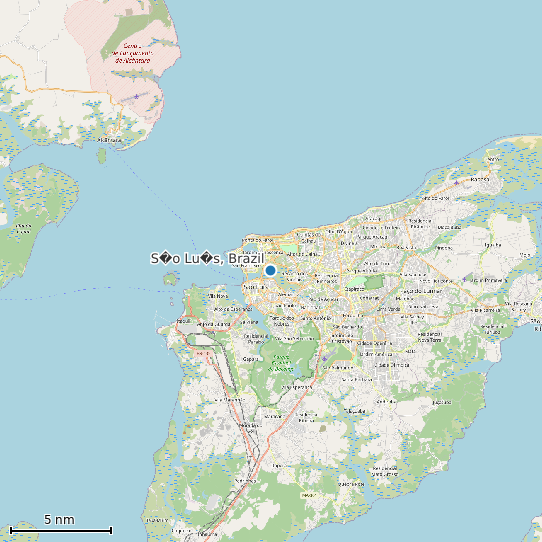The image size is (542, 542).
Task: Click the blue São Luís location marker
Action: [270, 270]
